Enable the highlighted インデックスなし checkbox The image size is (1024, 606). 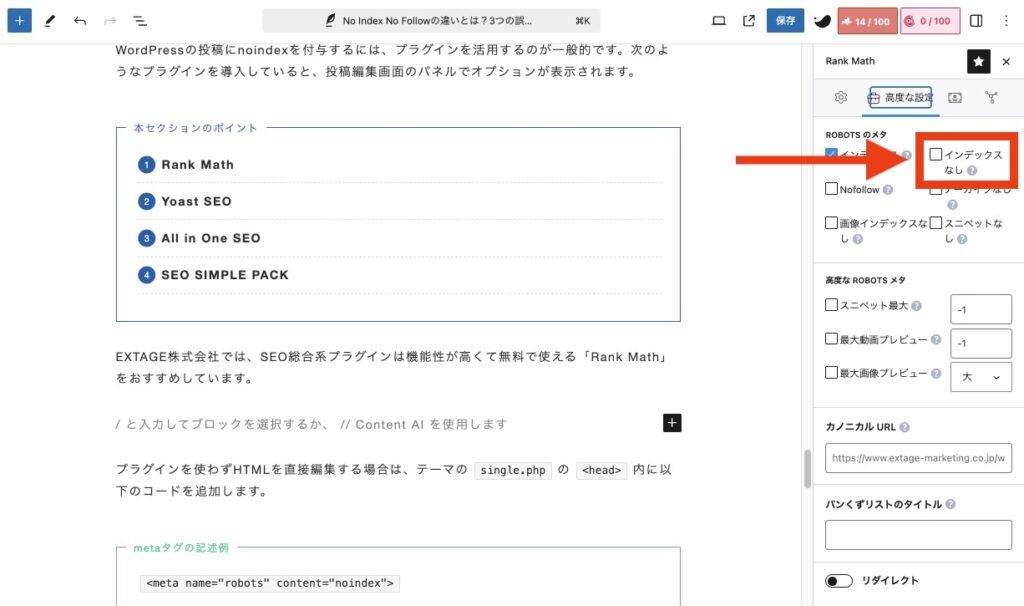[x=934, y=155]
